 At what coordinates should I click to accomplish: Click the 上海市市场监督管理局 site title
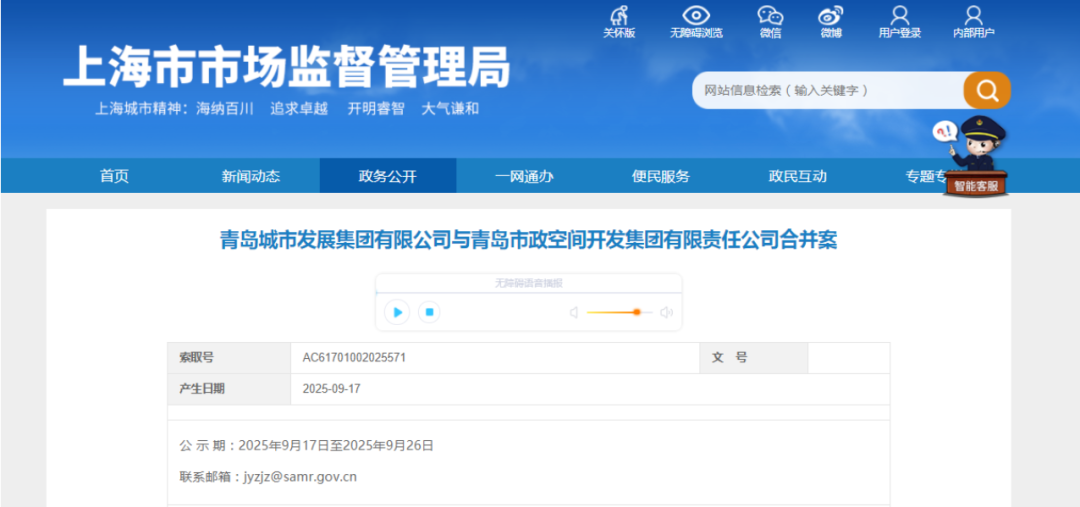pyautogui.click(x=287, y=66)
